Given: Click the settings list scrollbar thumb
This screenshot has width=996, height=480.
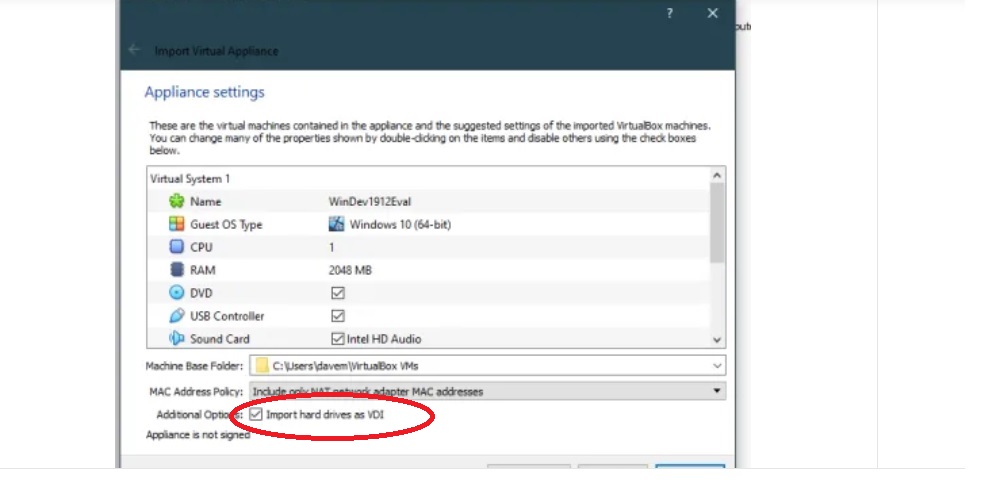Looking at the screenshot, I should [717, 223].
